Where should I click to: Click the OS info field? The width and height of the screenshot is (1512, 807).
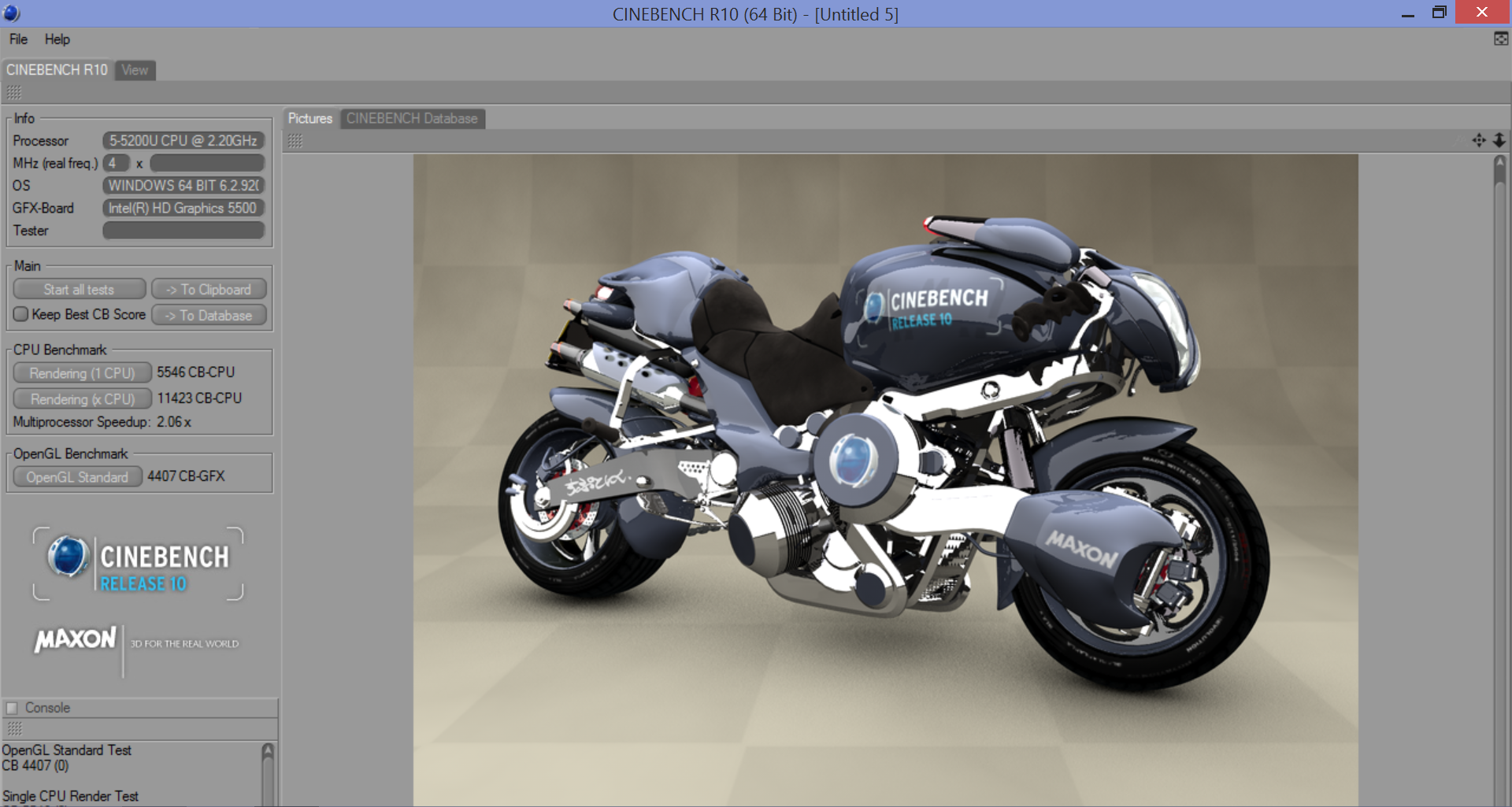tap(183, 186)
